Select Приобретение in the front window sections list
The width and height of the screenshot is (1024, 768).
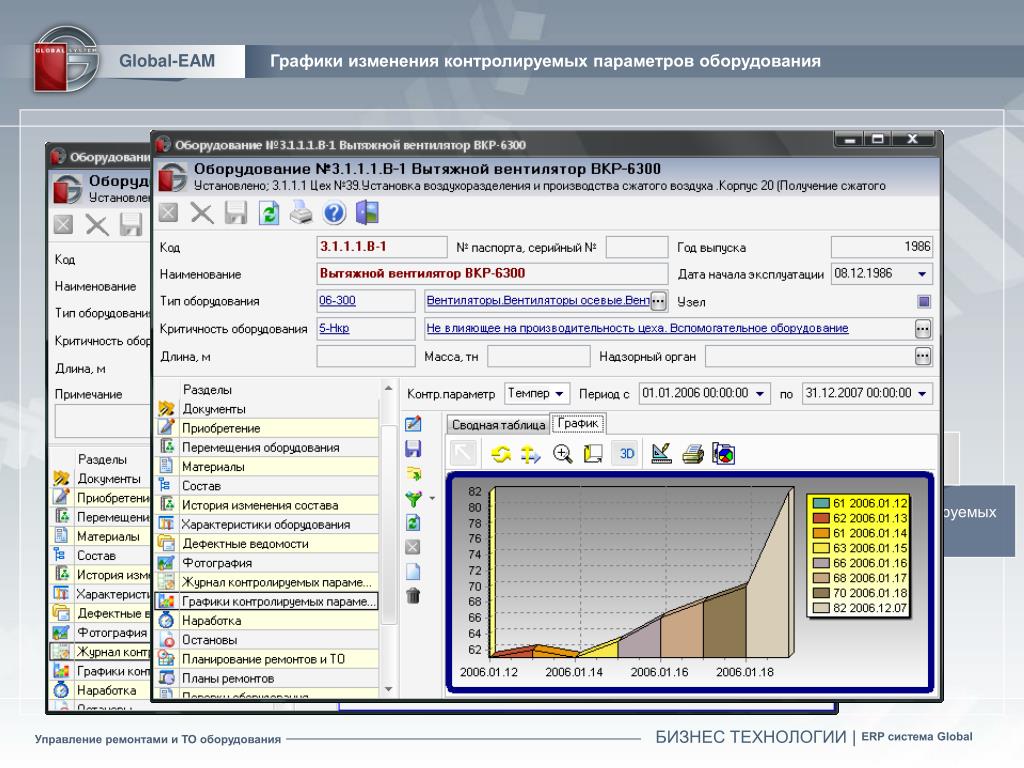268,428
